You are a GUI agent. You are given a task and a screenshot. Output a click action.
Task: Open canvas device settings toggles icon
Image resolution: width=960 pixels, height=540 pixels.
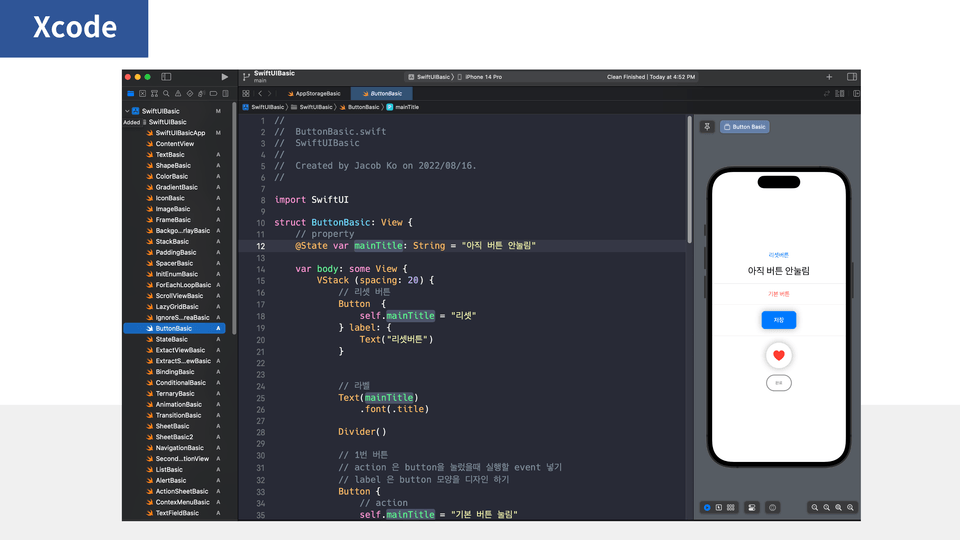(x=752, y=508)
